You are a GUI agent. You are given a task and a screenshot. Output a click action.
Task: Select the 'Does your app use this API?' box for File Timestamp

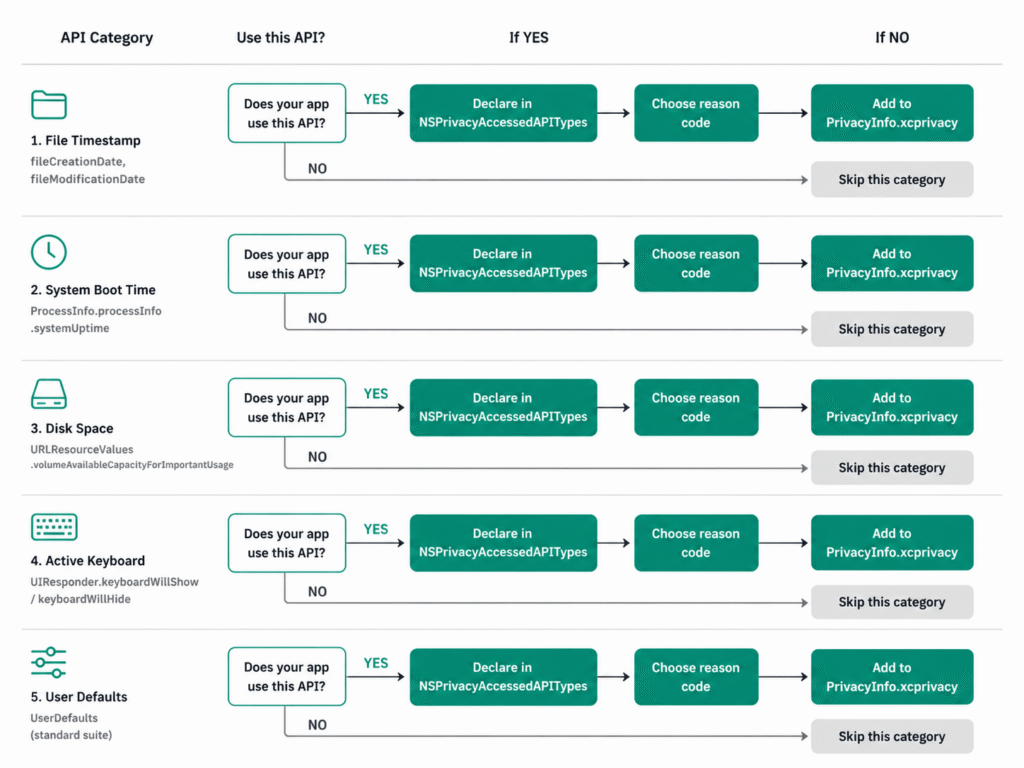(287, 113)
